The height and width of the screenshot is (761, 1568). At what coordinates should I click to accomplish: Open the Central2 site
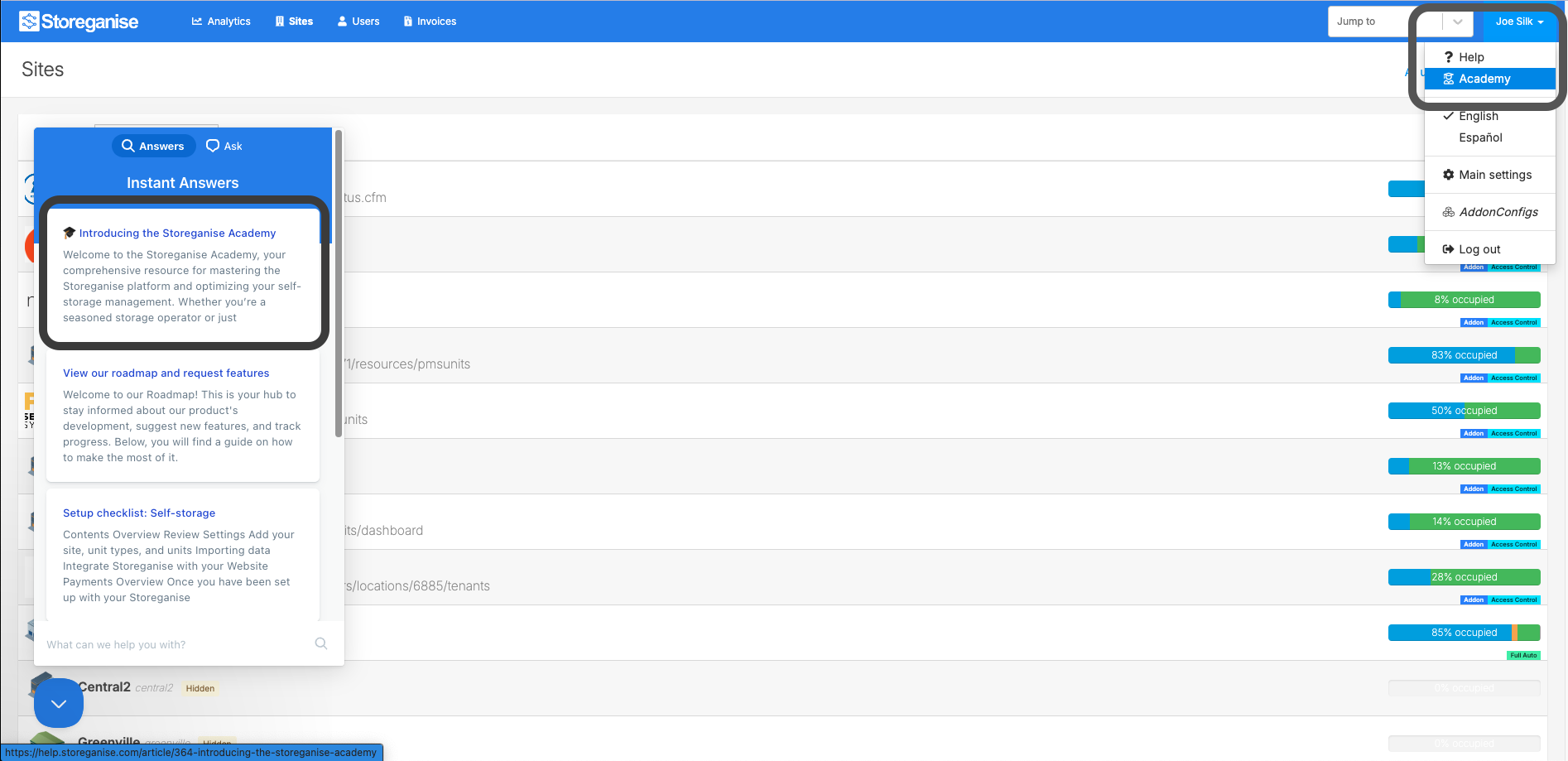point(104,687)
